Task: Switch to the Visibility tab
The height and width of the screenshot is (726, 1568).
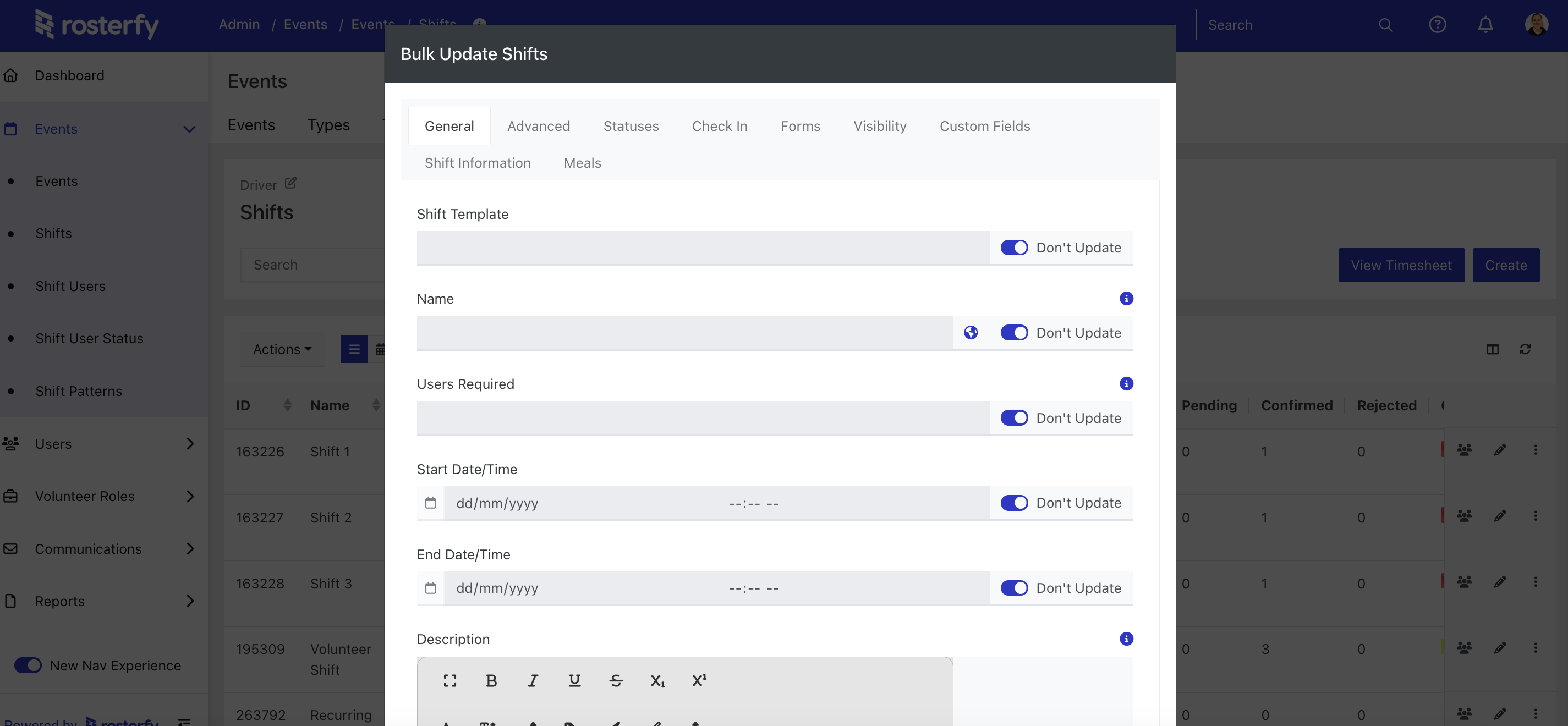Action: tap(880, 126)
